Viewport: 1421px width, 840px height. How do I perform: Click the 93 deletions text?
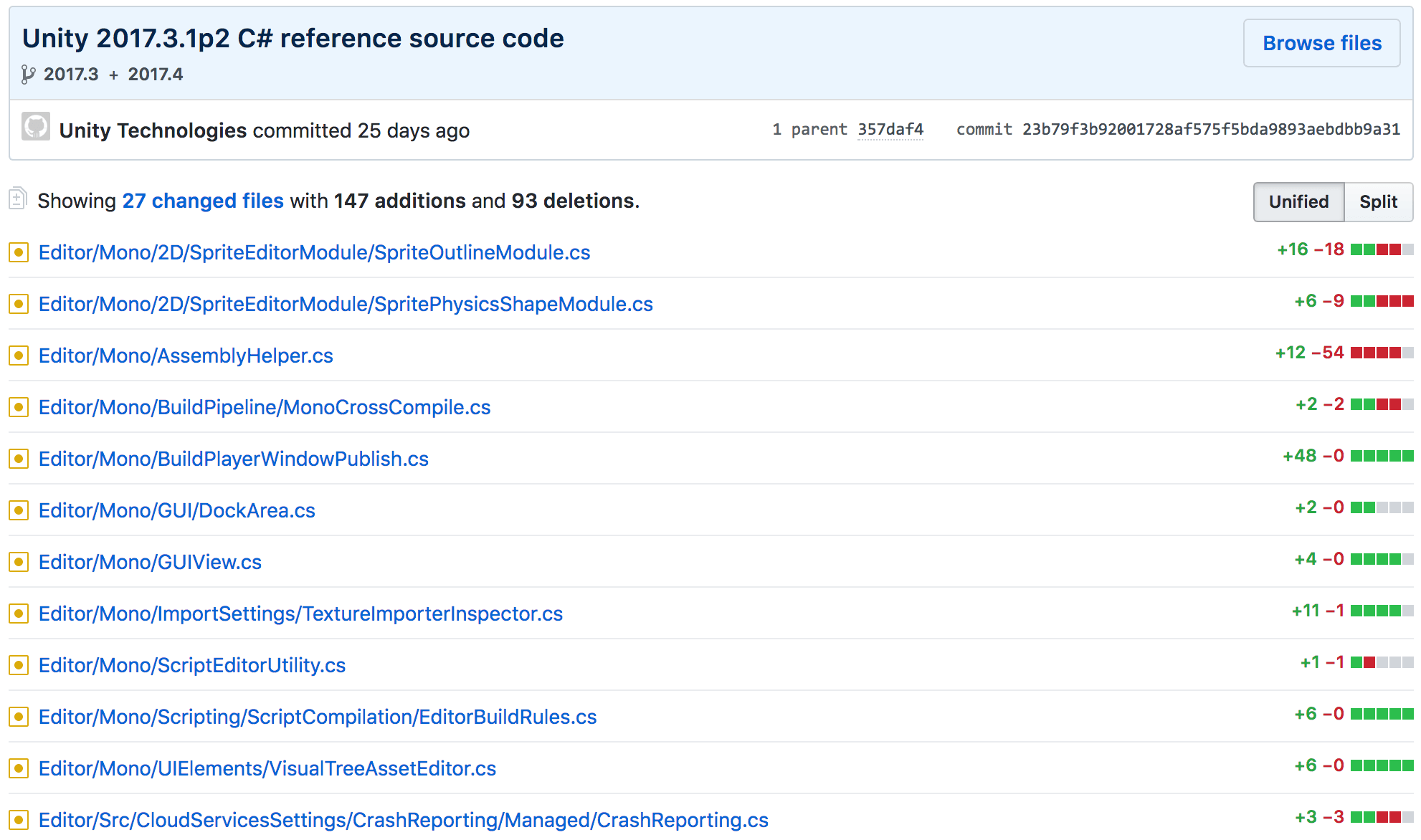574,201
